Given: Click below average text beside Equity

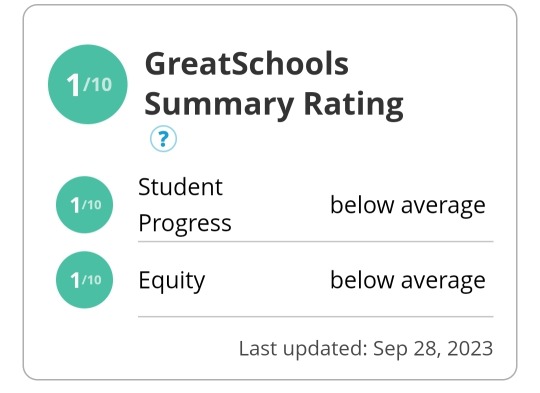Looking at the screenshot, I should (x=408, y=280).
